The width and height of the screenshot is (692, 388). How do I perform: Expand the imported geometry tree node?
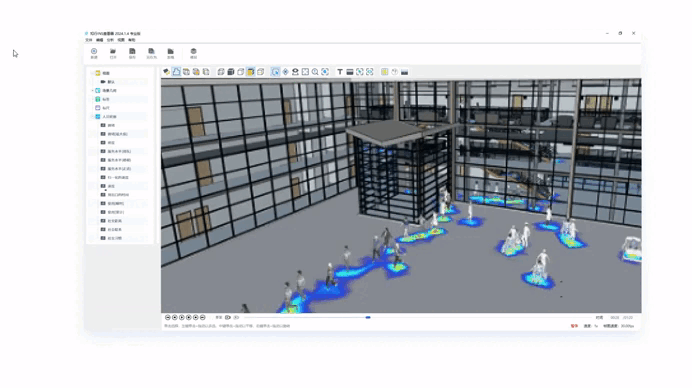click(93, 90)
